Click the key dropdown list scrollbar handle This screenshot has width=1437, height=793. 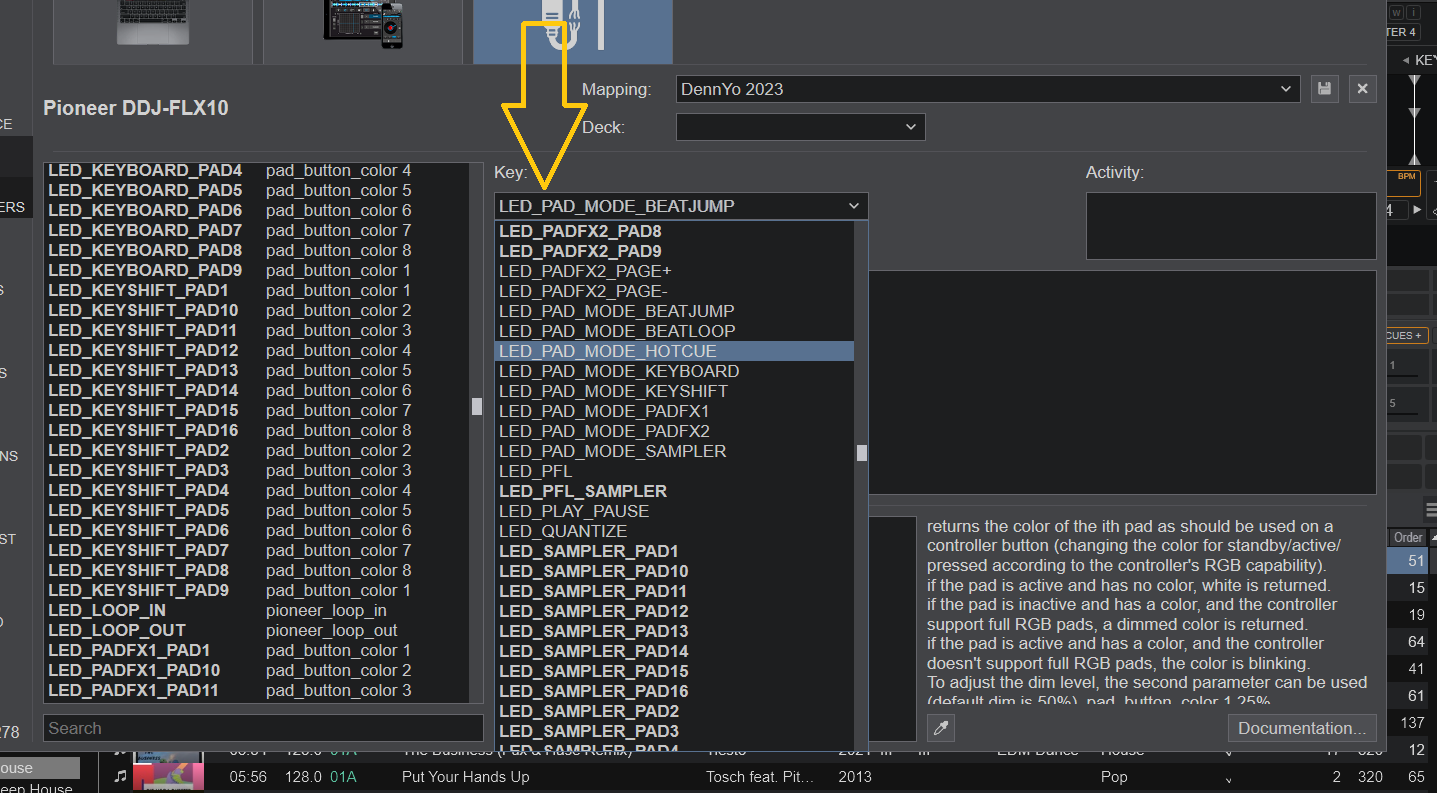point(861,453)
